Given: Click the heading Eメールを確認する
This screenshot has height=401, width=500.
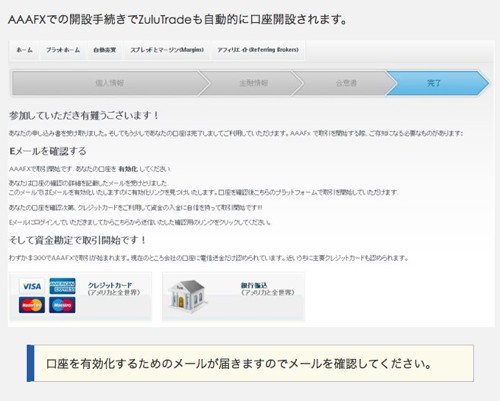Looking at the screenshot, I should coord(48,151).
